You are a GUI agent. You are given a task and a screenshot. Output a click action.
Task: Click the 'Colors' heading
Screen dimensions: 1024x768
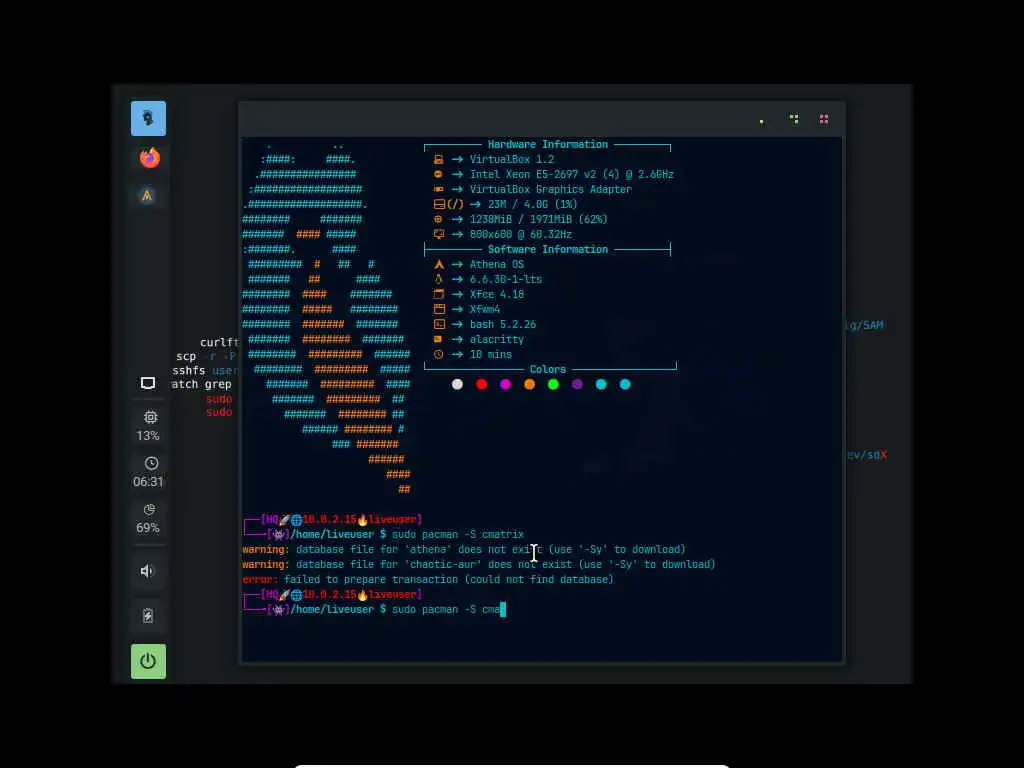pyautogui.click(x=547, y=370)
